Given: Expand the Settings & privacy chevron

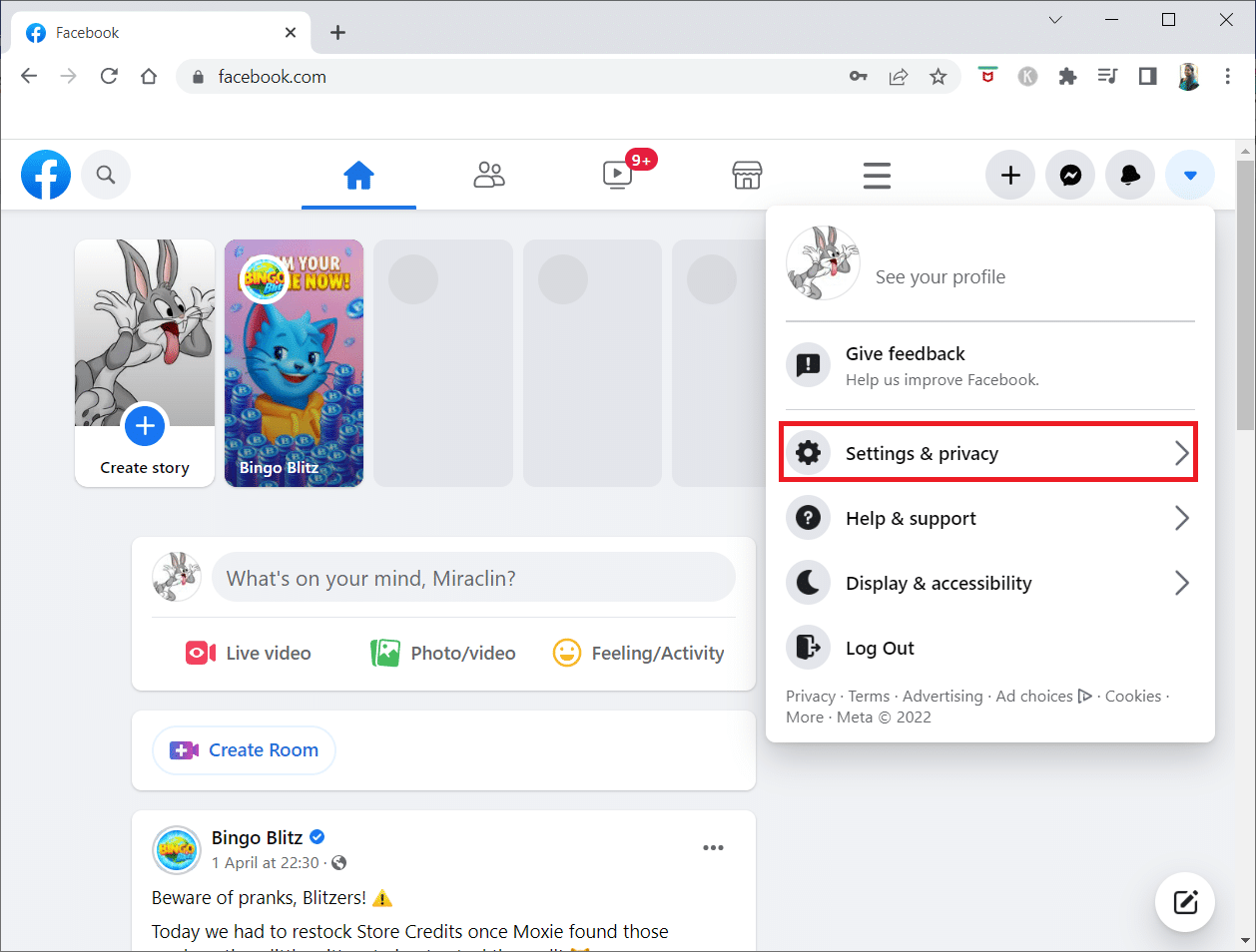Looking at the screenshot, I should pos(1182,453).
